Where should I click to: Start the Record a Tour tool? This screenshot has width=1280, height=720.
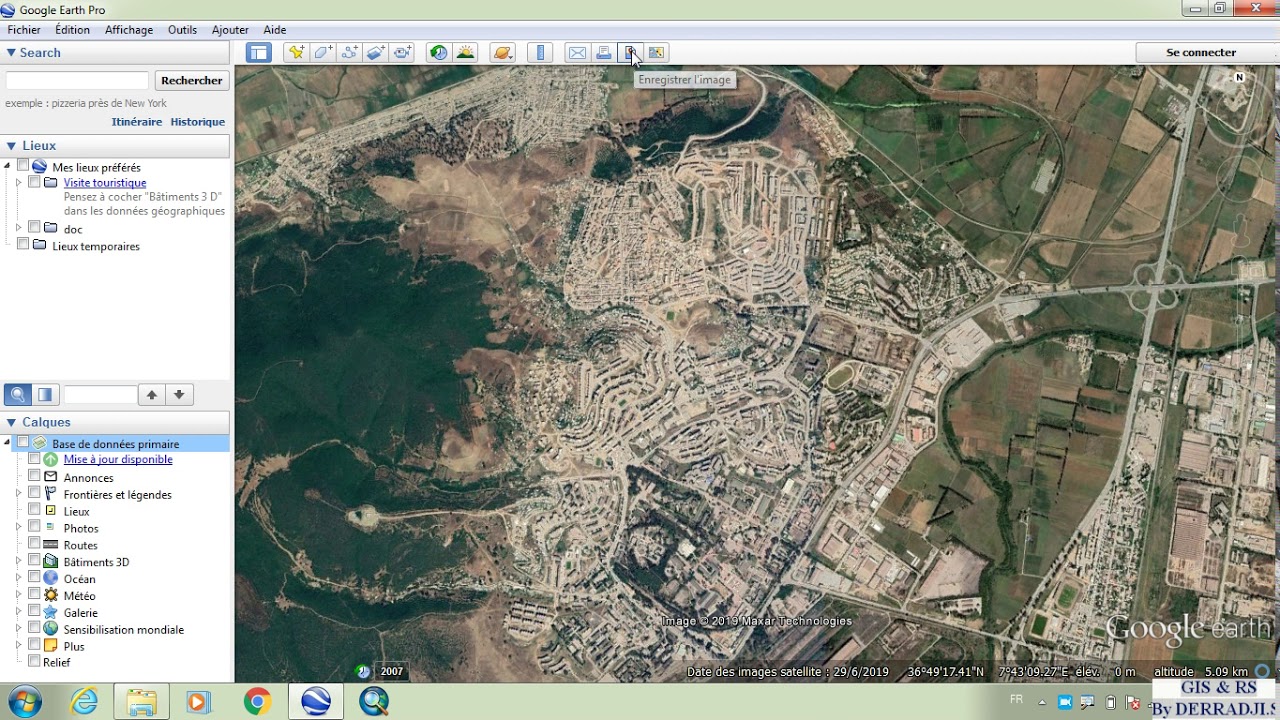pyautogui.click(x=403, y=53)
